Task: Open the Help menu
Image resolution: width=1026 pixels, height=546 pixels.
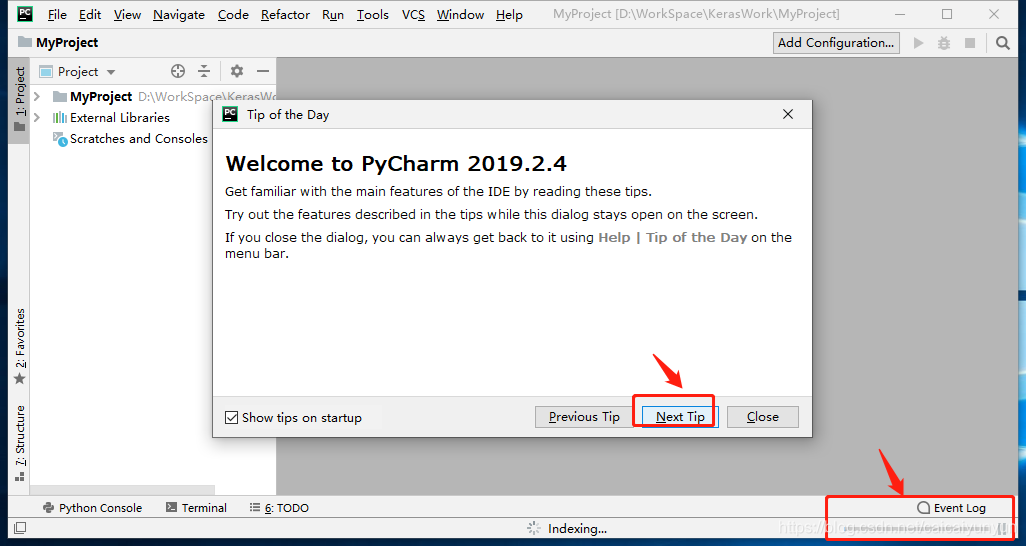Action: coord(509,14)
